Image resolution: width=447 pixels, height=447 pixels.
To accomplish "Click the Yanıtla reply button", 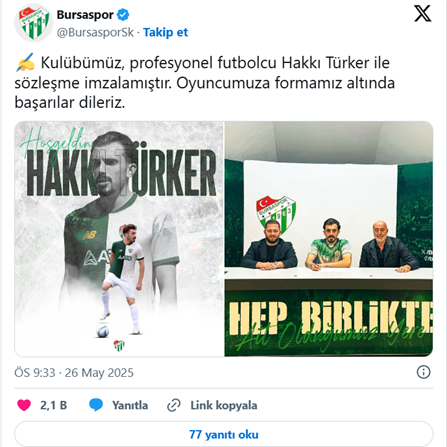I will pos(130,405).
